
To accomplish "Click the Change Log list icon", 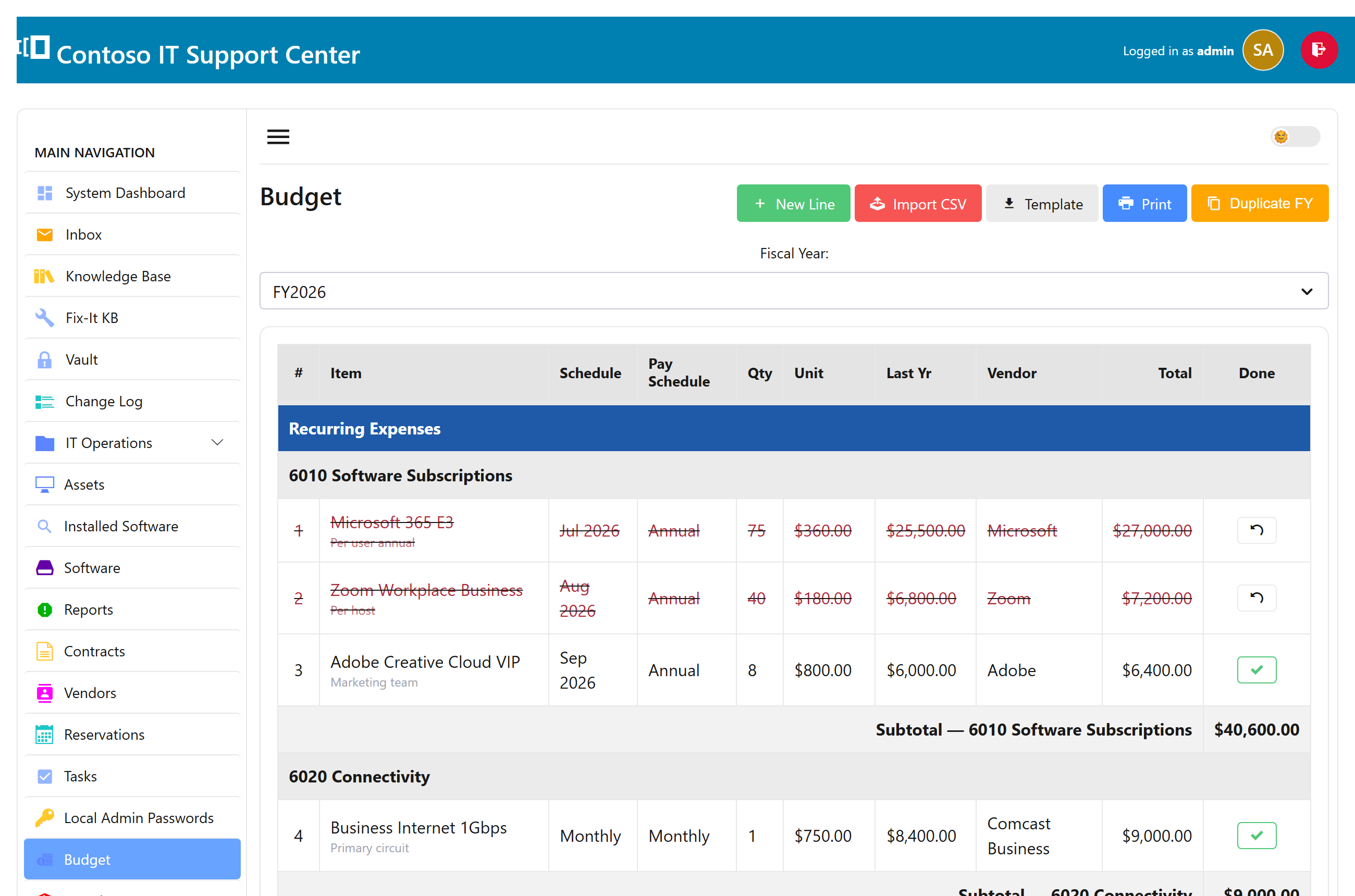I will 45,402.
